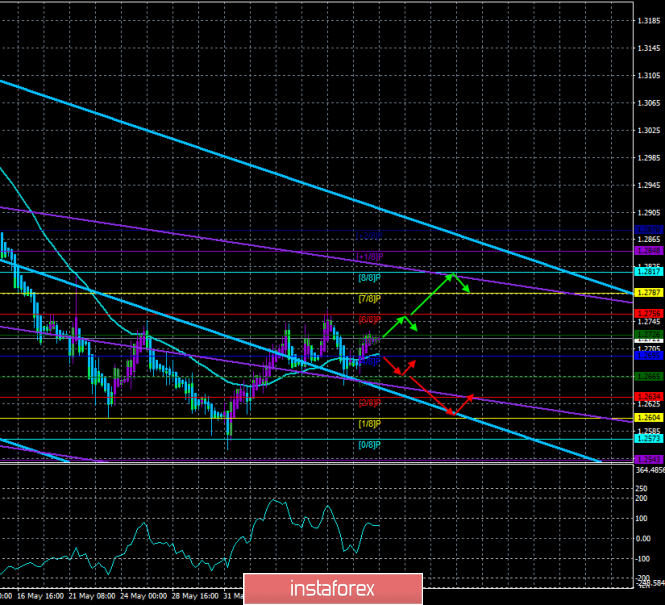Click the 1.3065 price axis label
Image resolution: width=665 pixels, height=605 pixels.
tap(649, 103)
